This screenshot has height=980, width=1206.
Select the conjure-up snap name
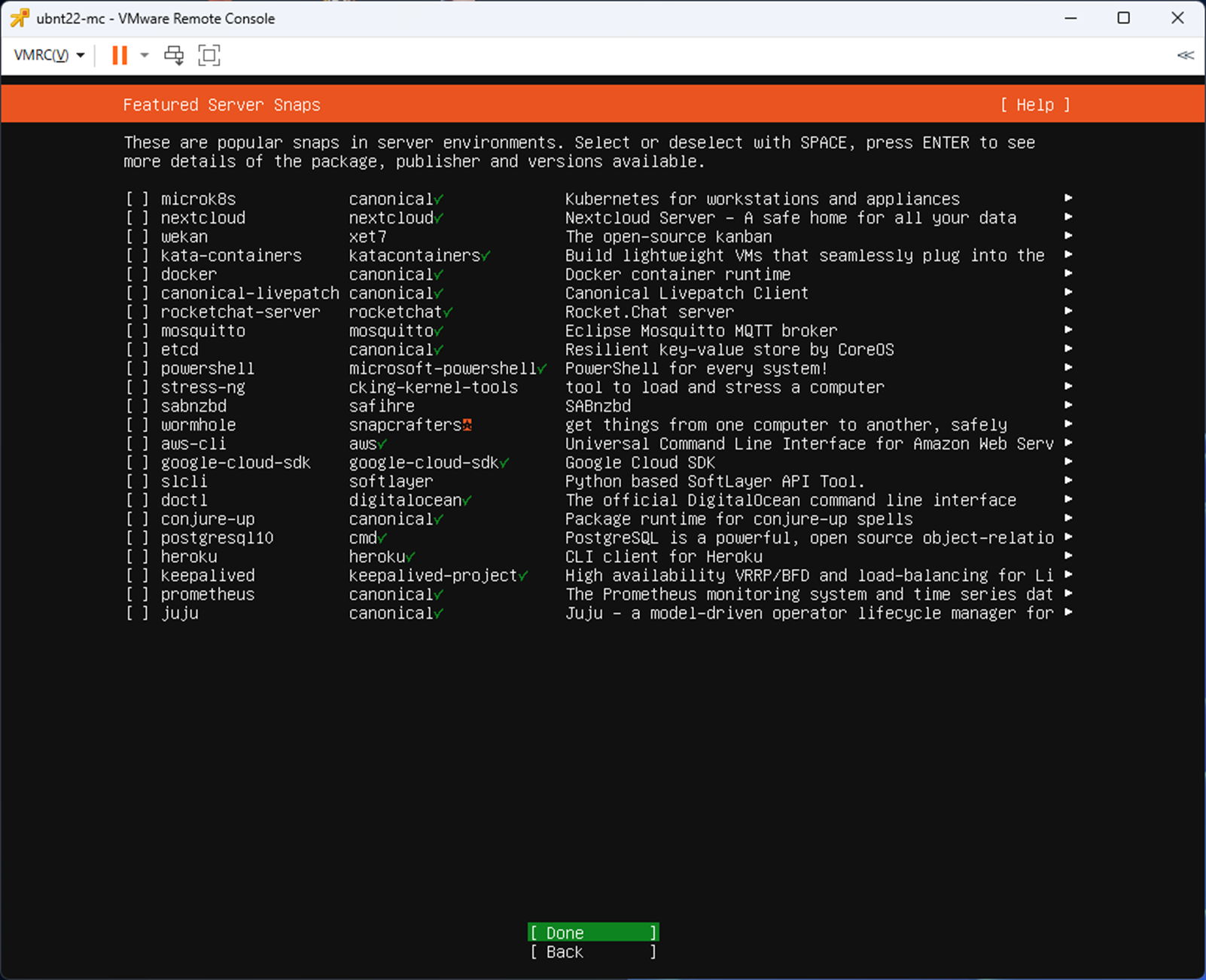coord(208,519)
